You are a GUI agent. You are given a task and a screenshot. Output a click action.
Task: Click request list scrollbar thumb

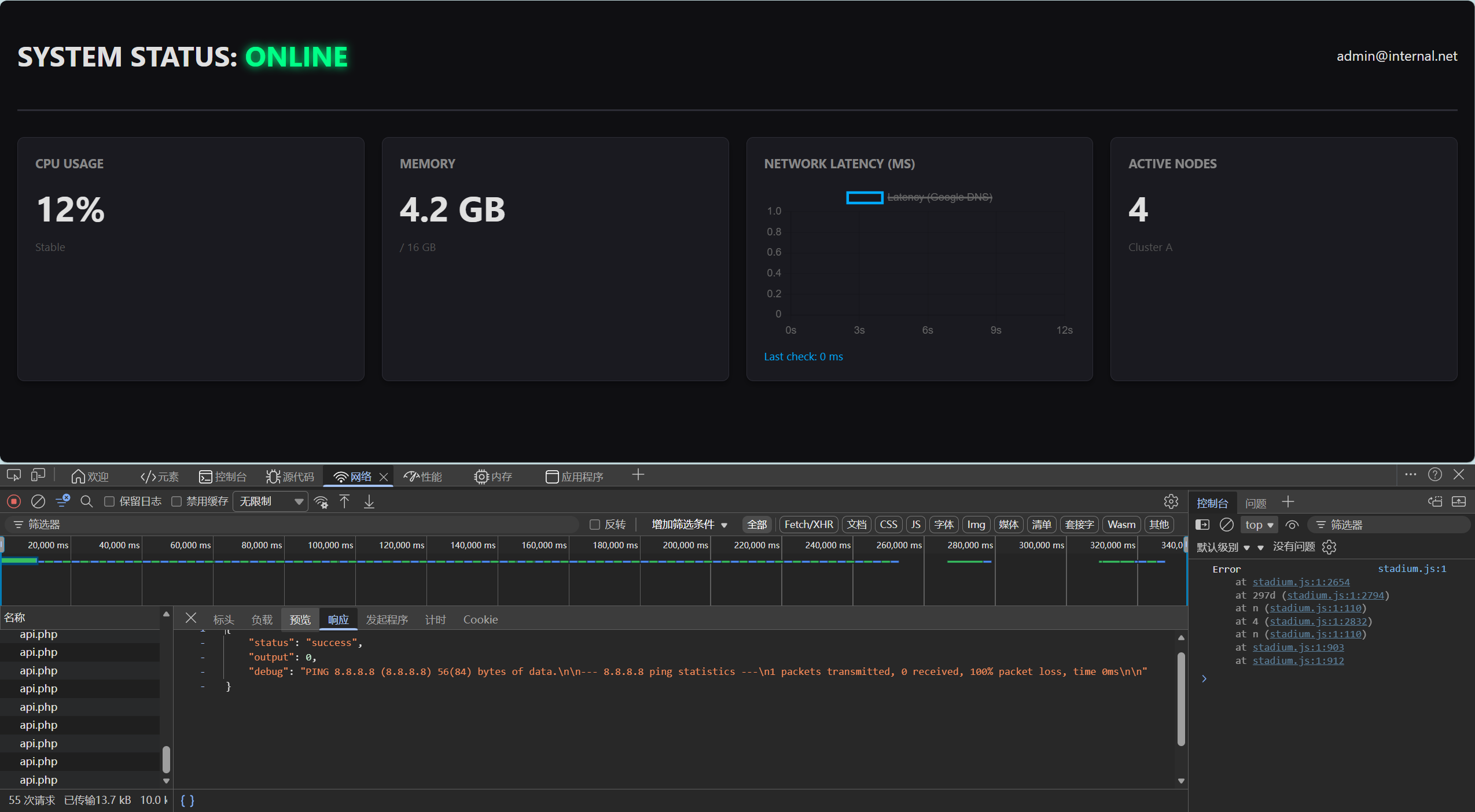166,759
